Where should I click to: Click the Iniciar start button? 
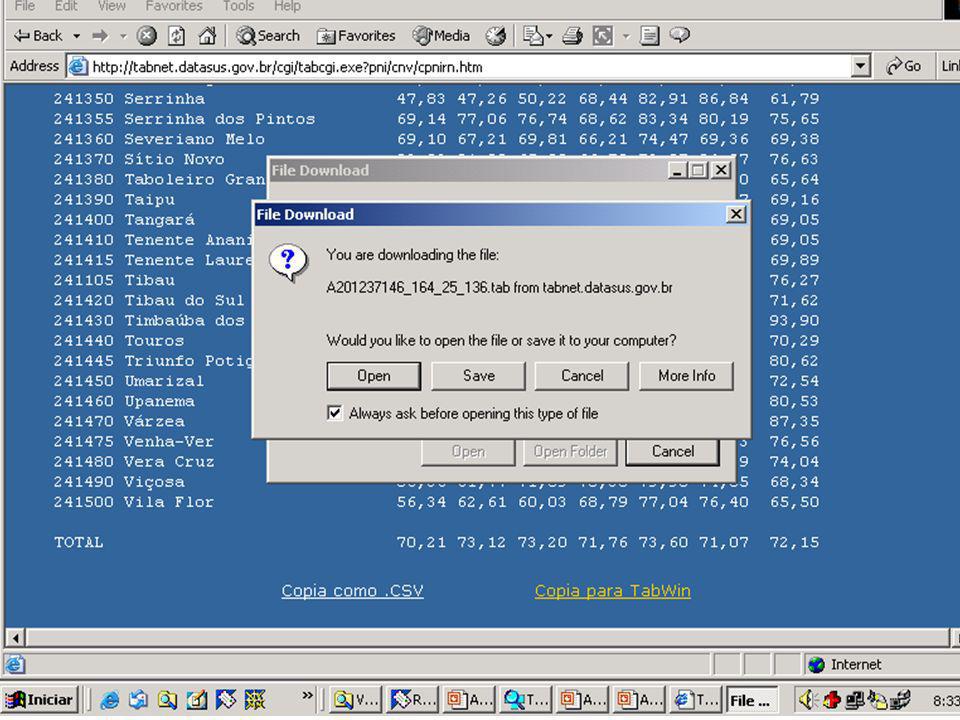[x=40, y=700]
